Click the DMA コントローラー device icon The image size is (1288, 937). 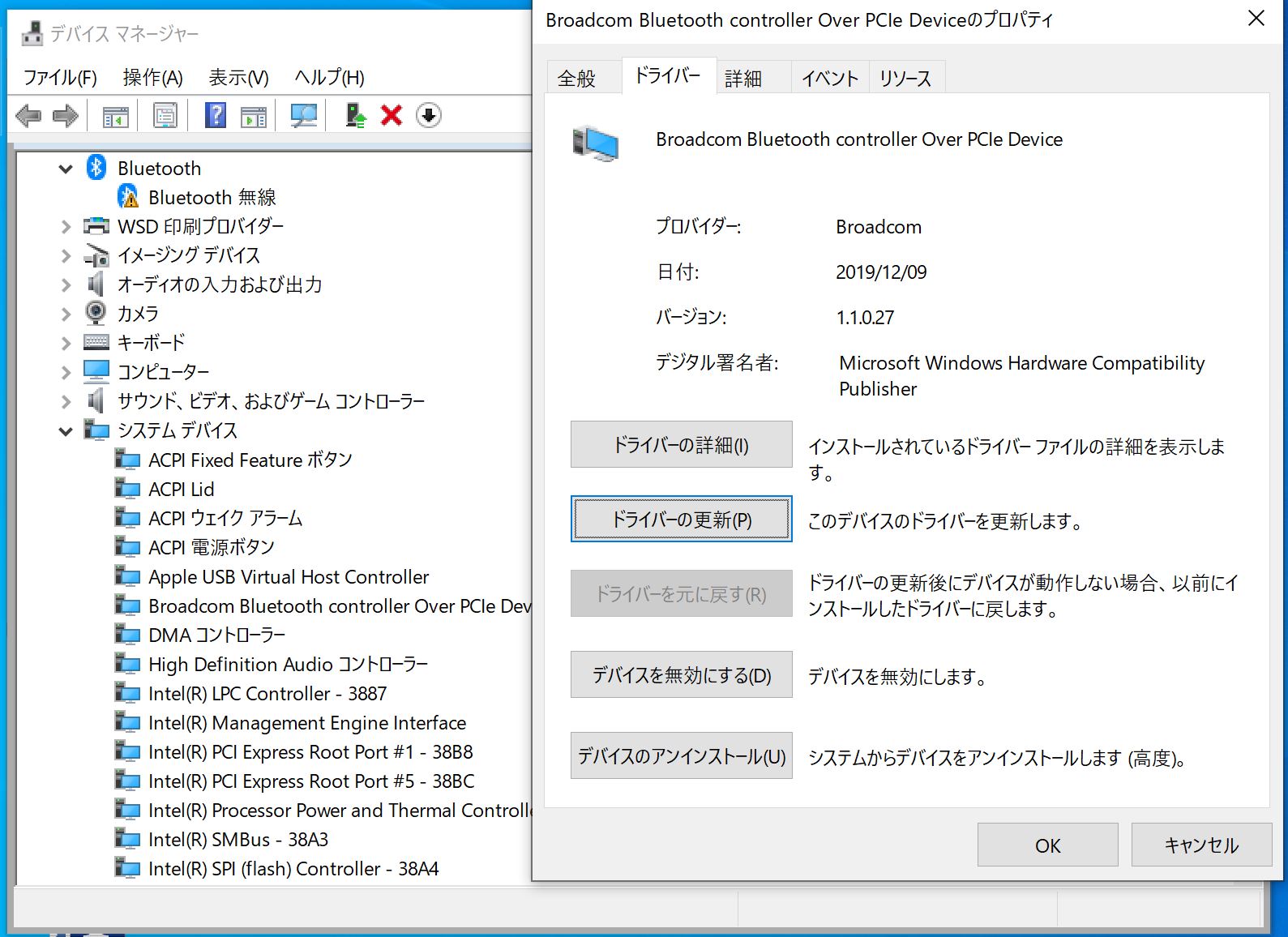(127, 635)
